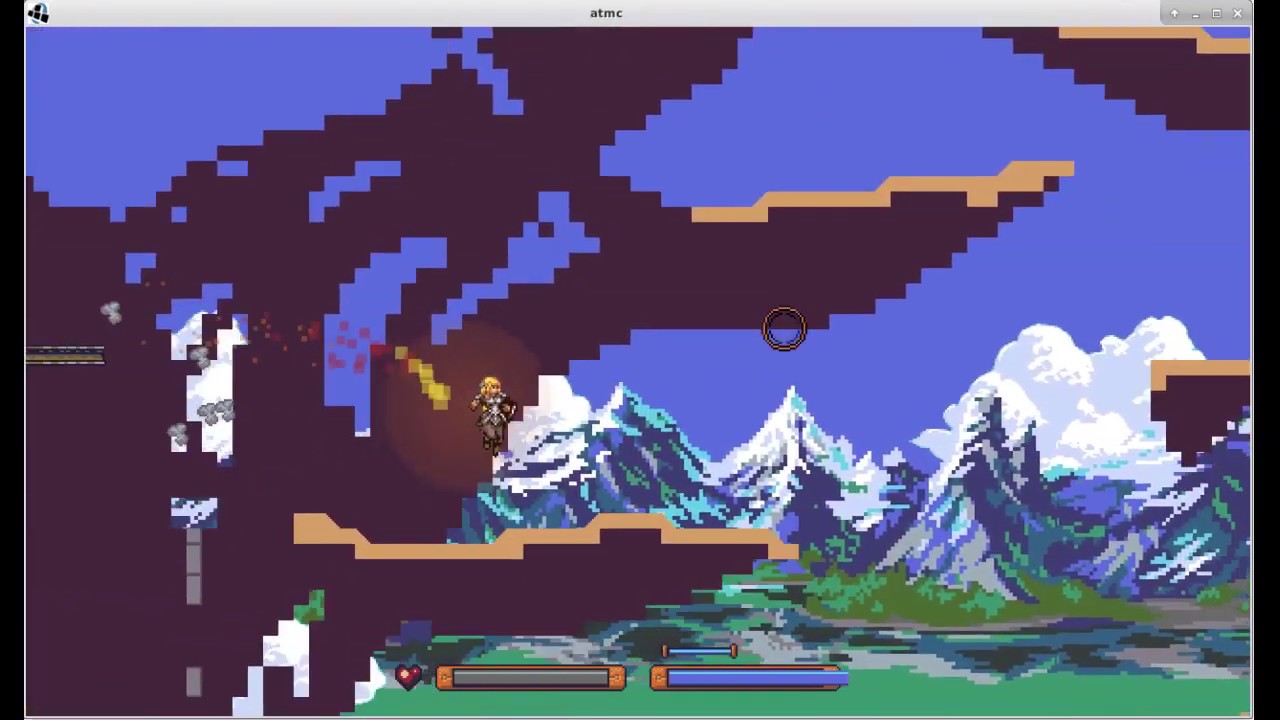Click the atmc app icon in the title bar
This screenshot has width=1280, height=720.
click(38, 13)
